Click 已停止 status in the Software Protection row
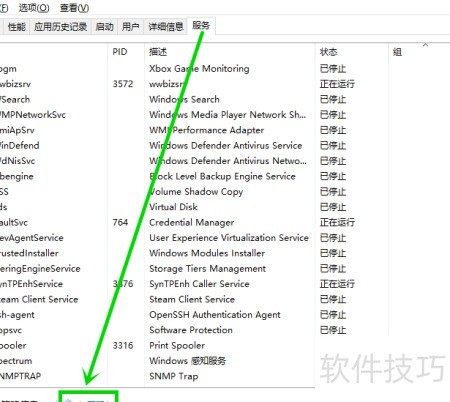450x402 pixels. tap(333, 330)
